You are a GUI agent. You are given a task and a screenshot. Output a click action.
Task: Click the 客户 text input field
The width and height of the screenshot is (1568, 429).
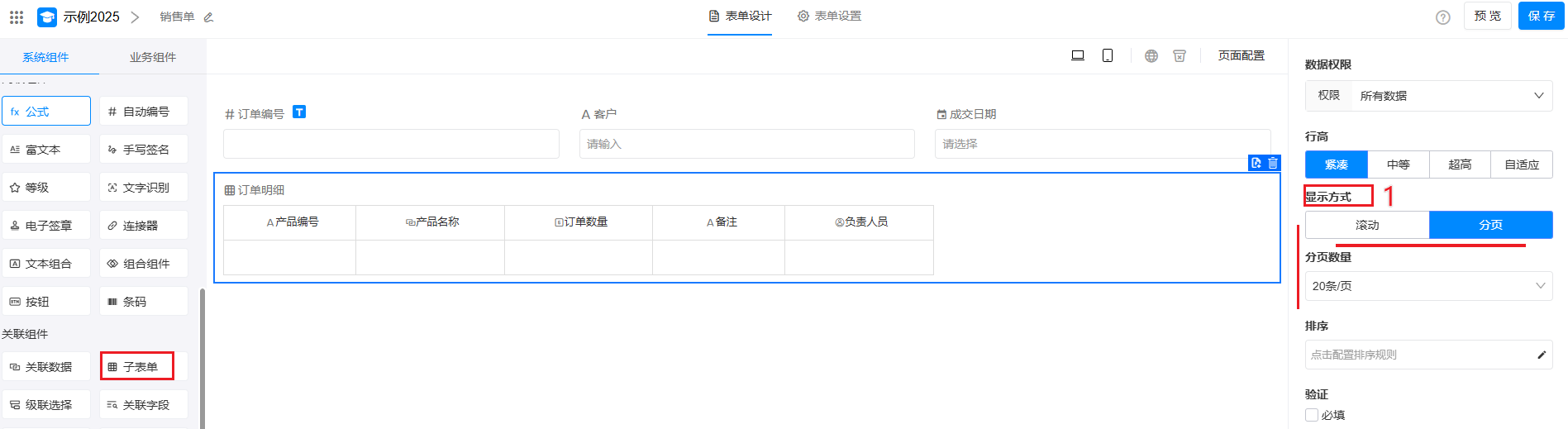coord(746,144)
